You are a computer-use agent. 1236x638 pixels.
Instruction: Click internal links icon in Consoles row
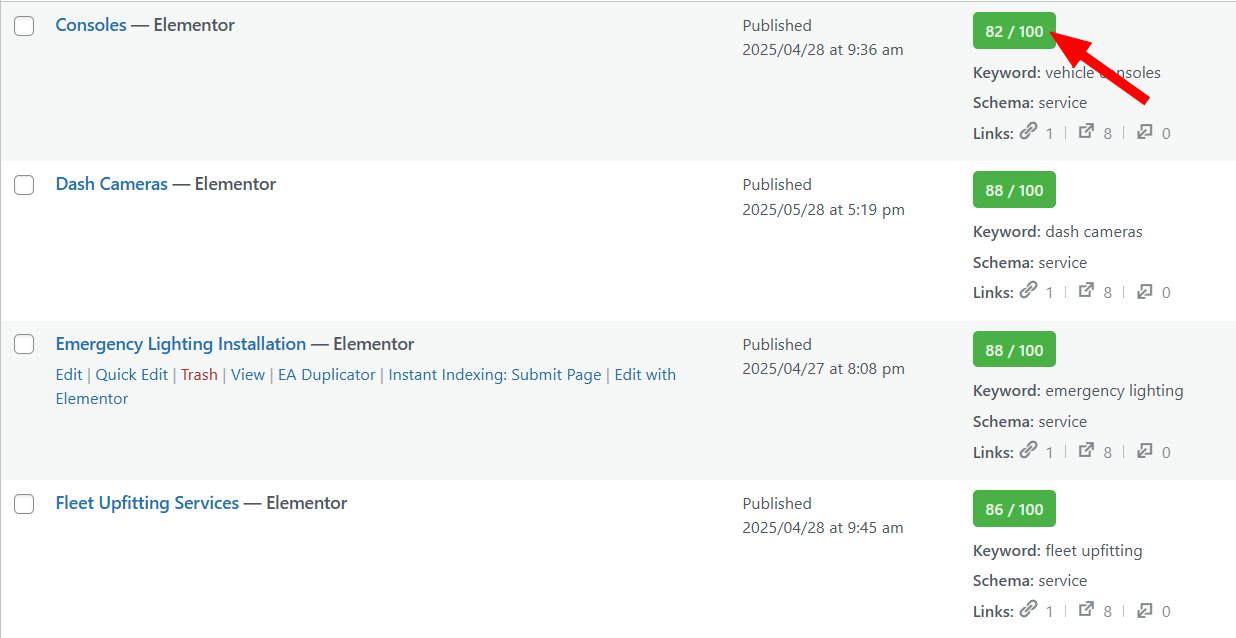point(1028,131)
